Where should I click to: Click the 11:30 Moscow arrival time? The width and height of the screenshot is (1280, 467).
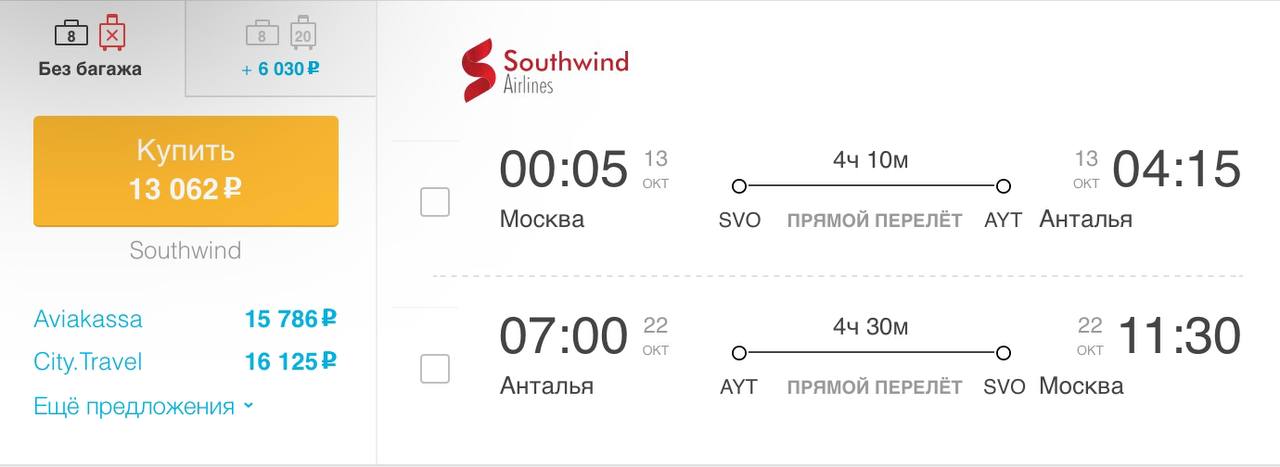click(1178, 336)
